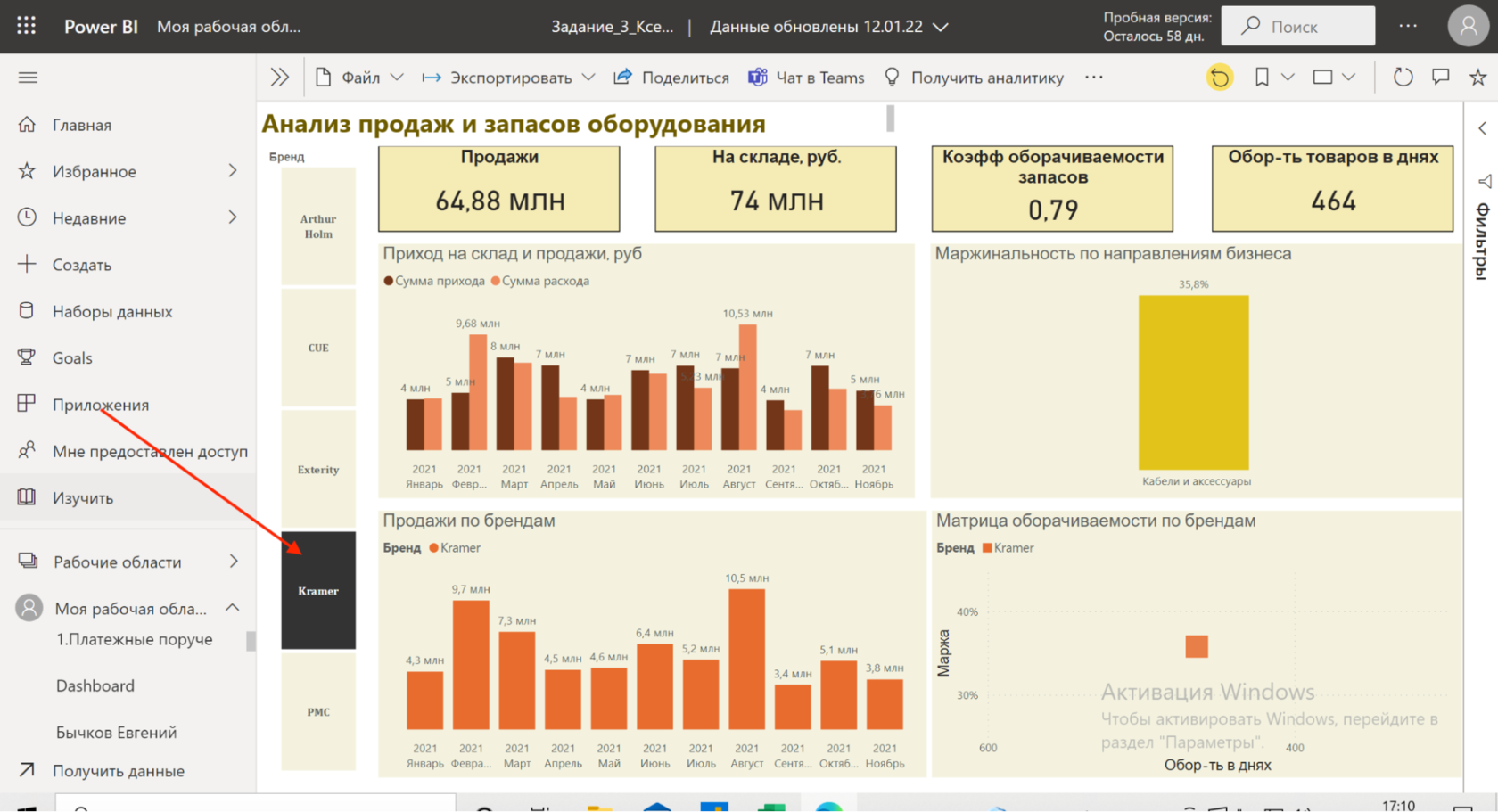This screenshot has width=1498, height=812.
Task: Expand the Недавние chevron
Action: (233, 217)
